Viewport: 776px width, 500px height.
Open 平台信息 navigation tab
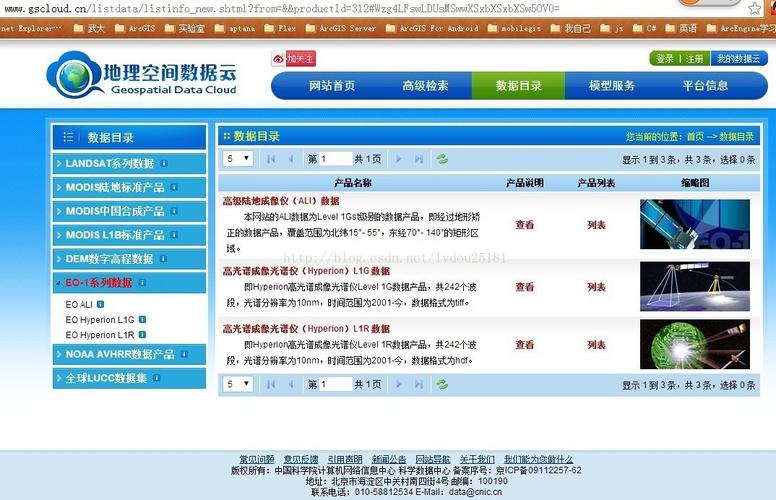click(x=705, y=86)
